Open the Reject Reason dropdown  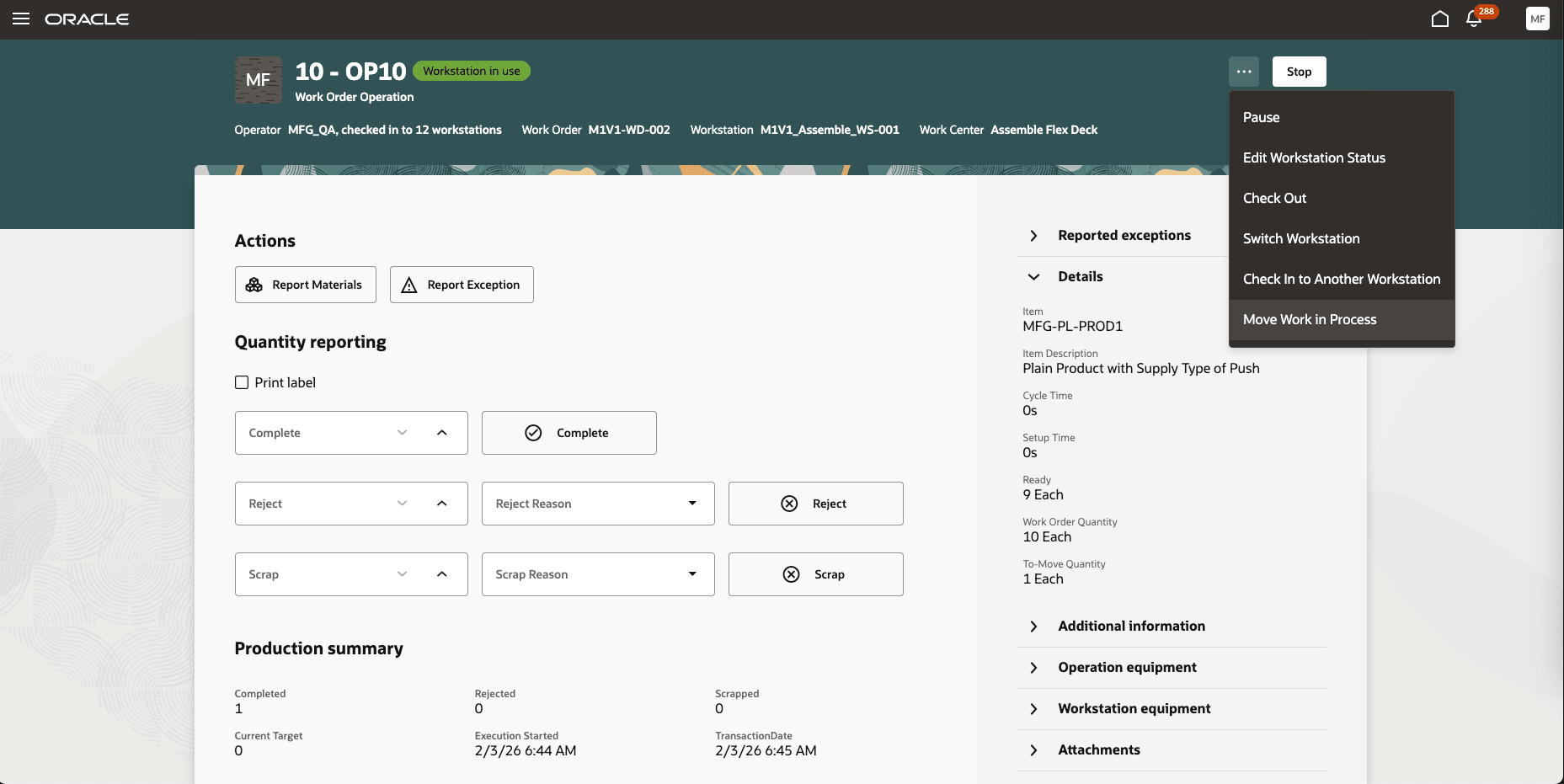(598, 504)
